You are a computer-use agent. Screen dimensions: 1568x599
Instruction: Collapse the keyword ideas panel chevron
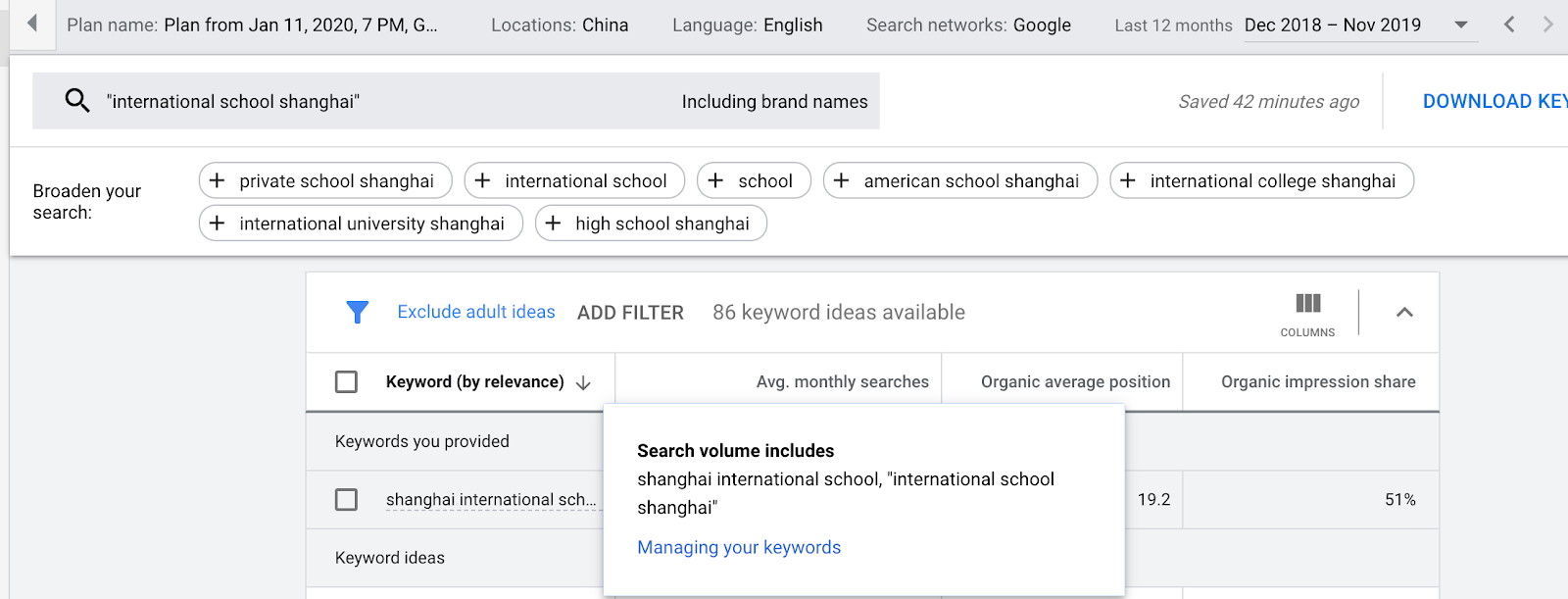(x=1404, y=312)
